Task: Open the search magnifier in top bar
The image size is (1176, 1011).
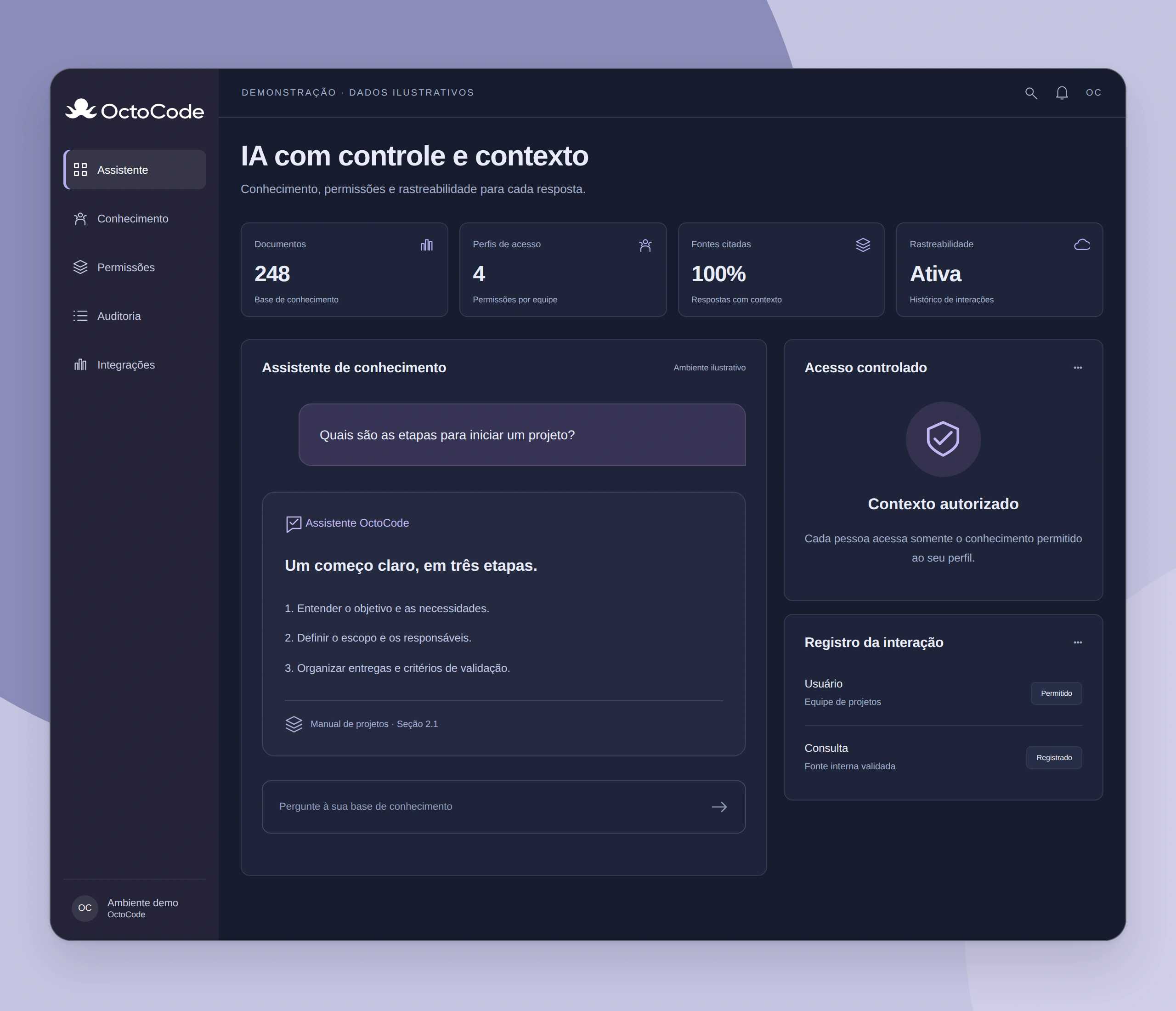Action: (x=1031, y=92)
